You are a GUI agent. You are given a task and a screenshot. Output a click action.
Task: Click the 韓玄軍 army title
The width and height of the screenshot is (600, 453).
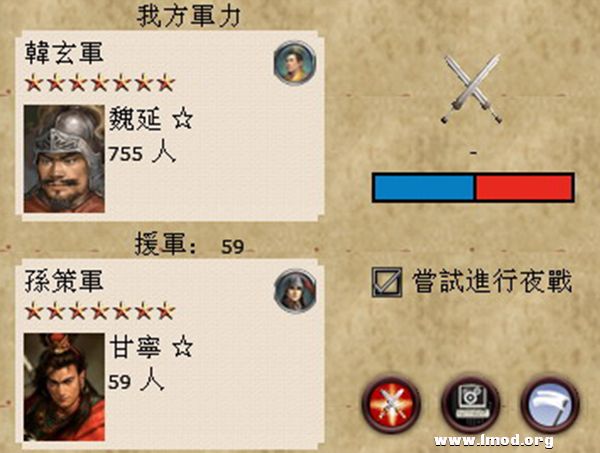(x=64, y=52)
